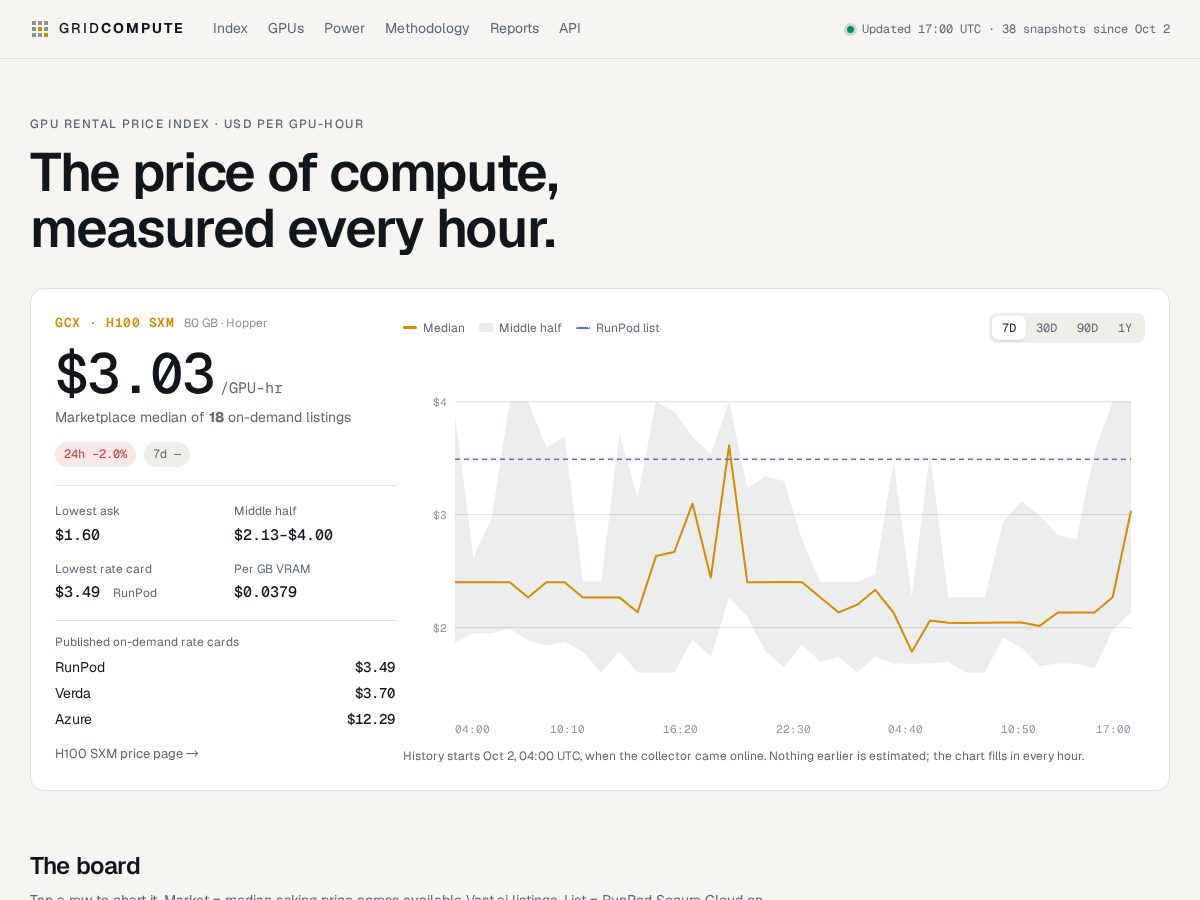The height and width of the screenshot is (900, 1200).
Task: Click the '80 GB · Hopper' spec label
Action: click(225, 323)
